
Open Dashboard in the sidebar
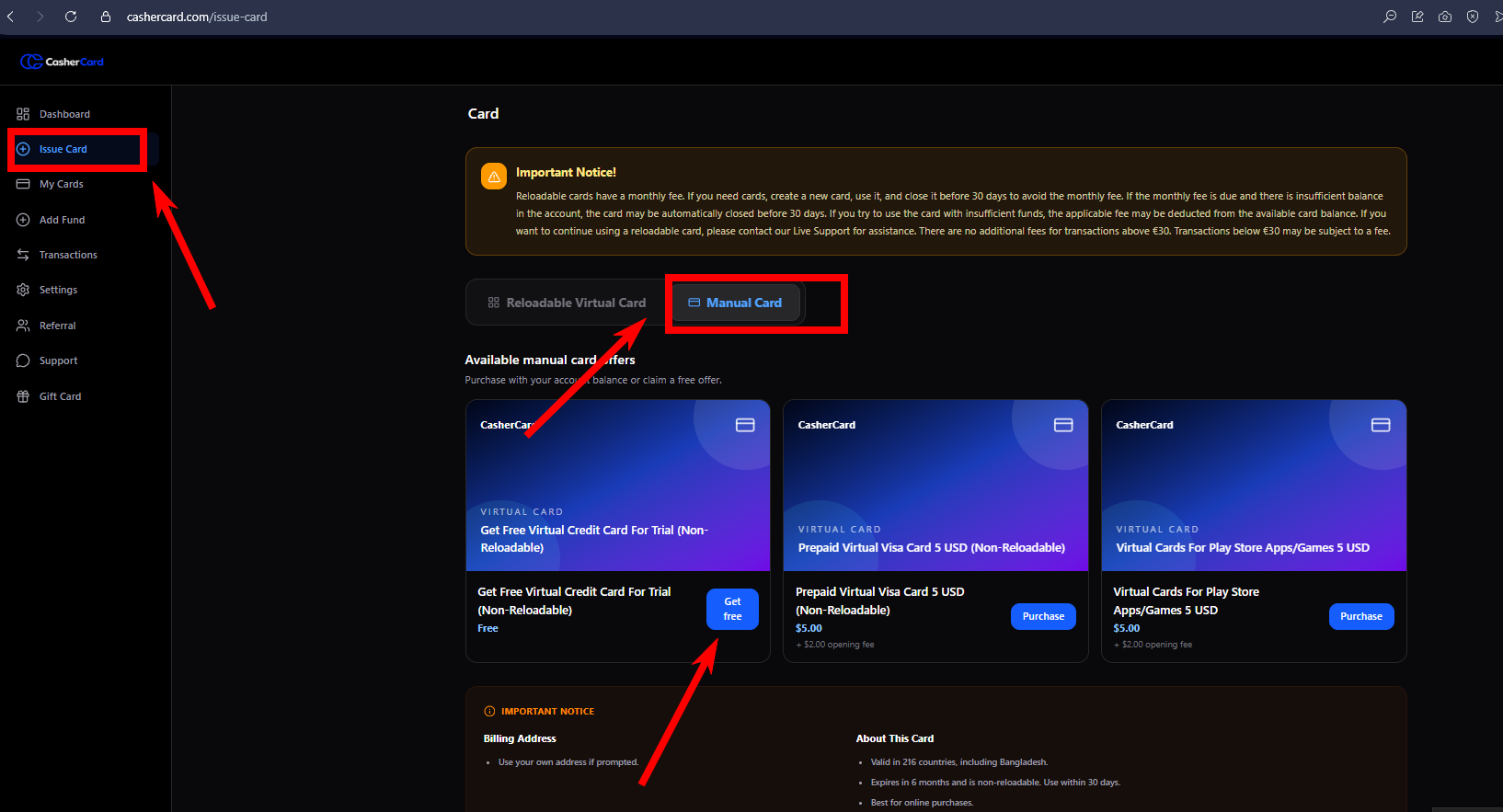[x=85, y=114]
